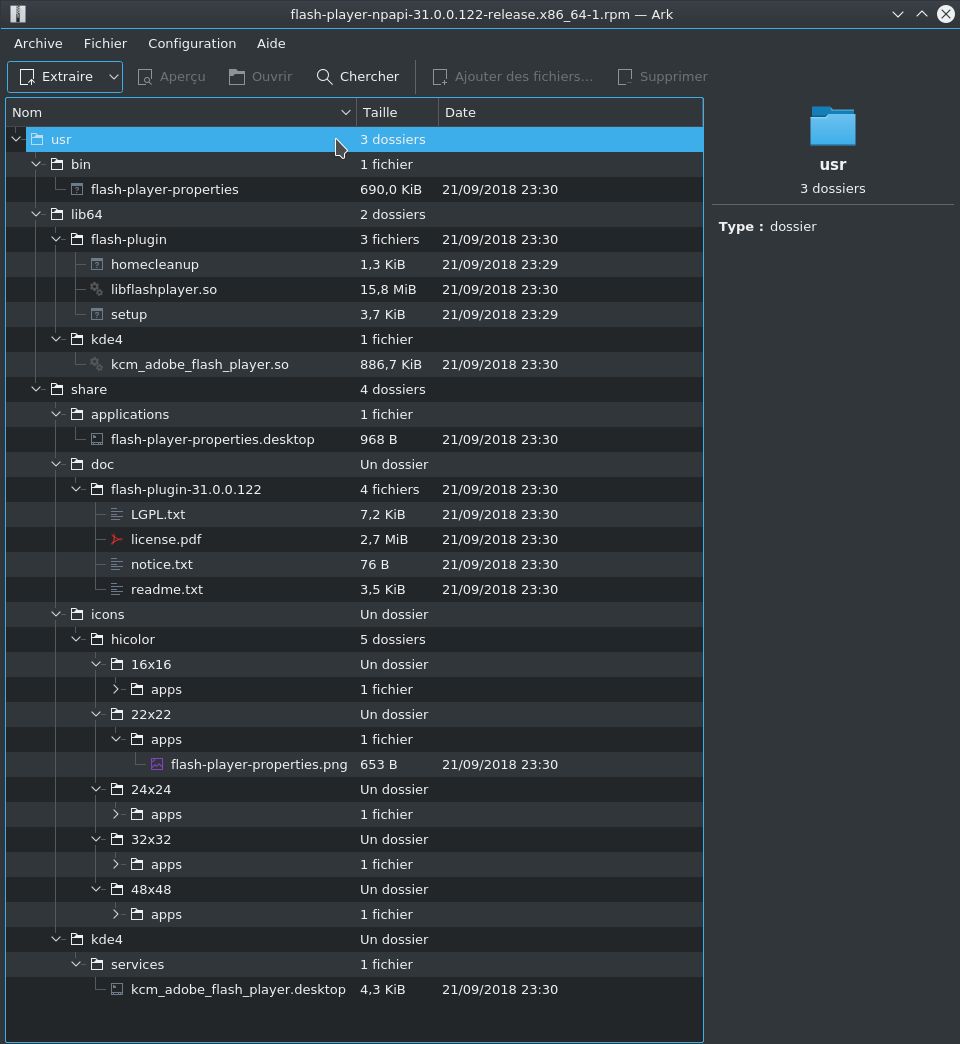Sort by the Taille column header
The image size is (960, 1044).
pos(397,113)
